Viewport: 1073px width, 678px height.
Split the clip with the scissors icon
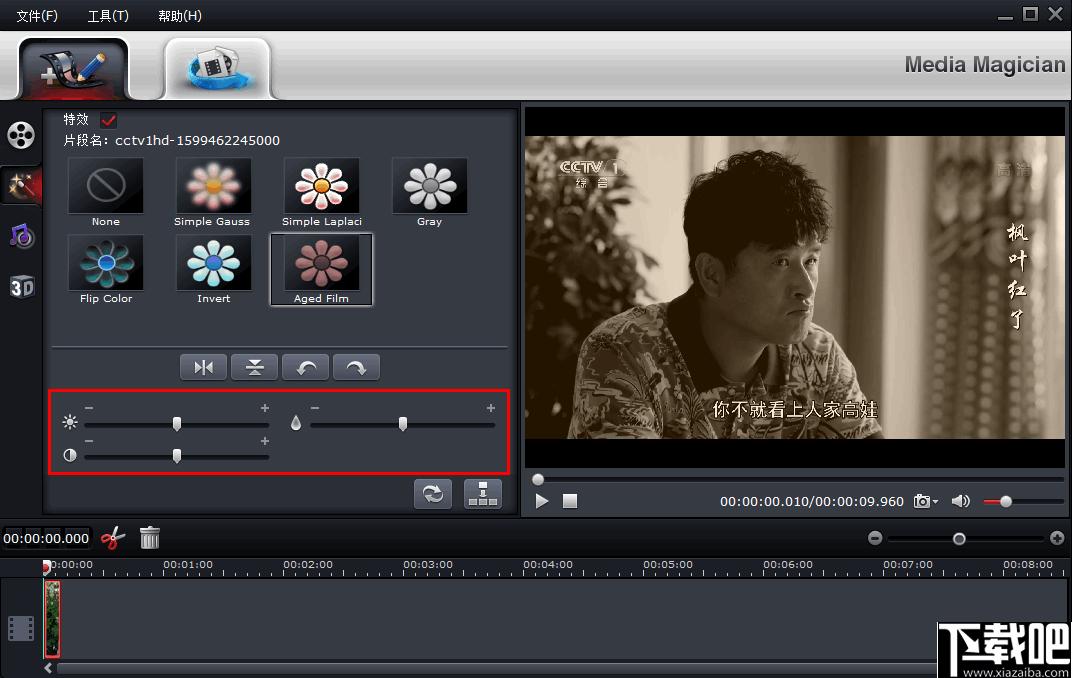113,538
